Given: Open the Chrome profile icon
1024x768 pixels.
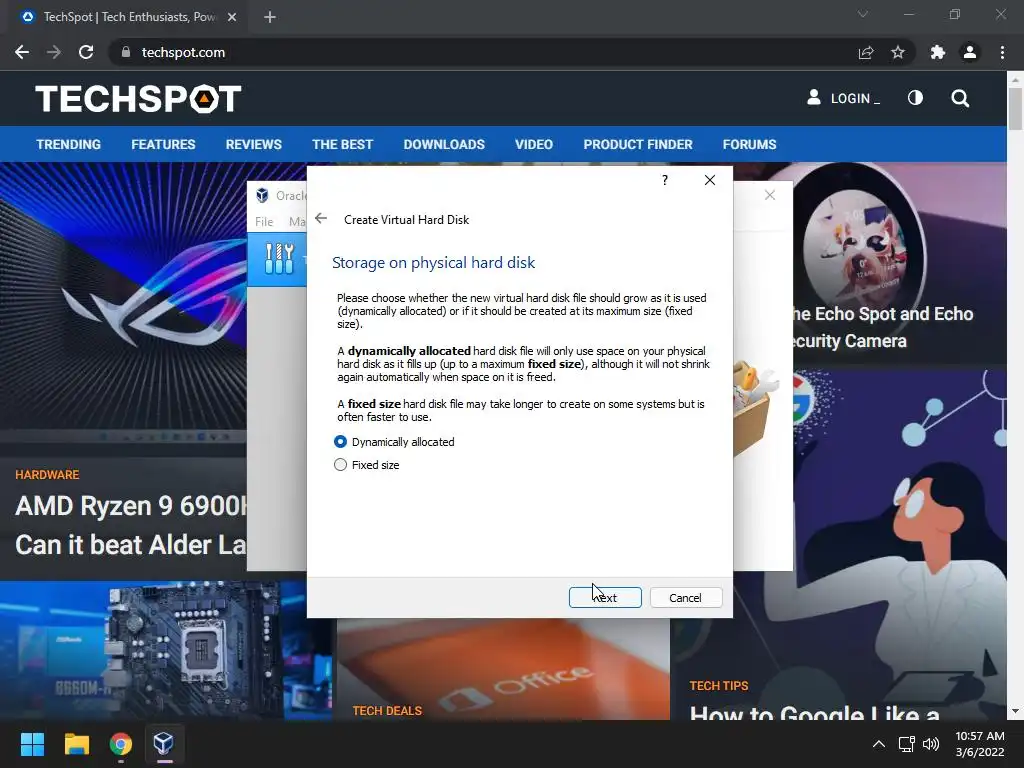Looking at the screenshot, I should click(970, 52).
